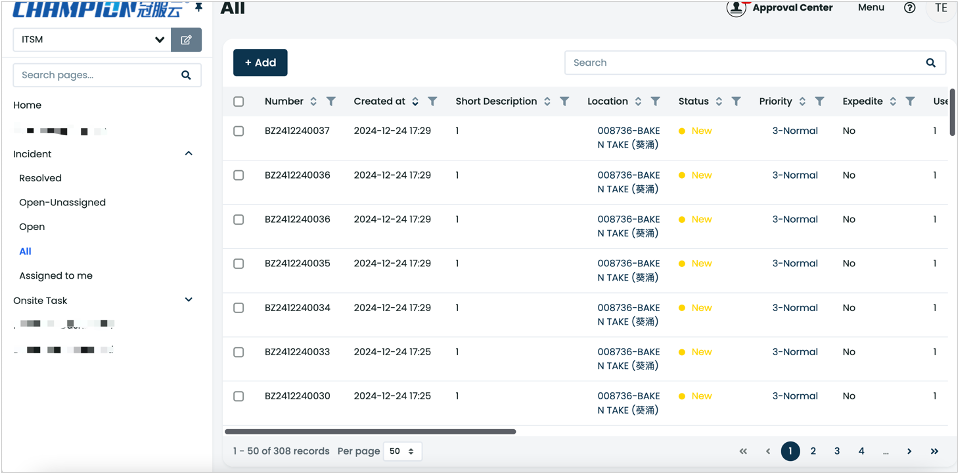Image resolution: width=958 pixels, height=474 pixels.
Task: Filter the Number column
Action: [x=331, y=101]
